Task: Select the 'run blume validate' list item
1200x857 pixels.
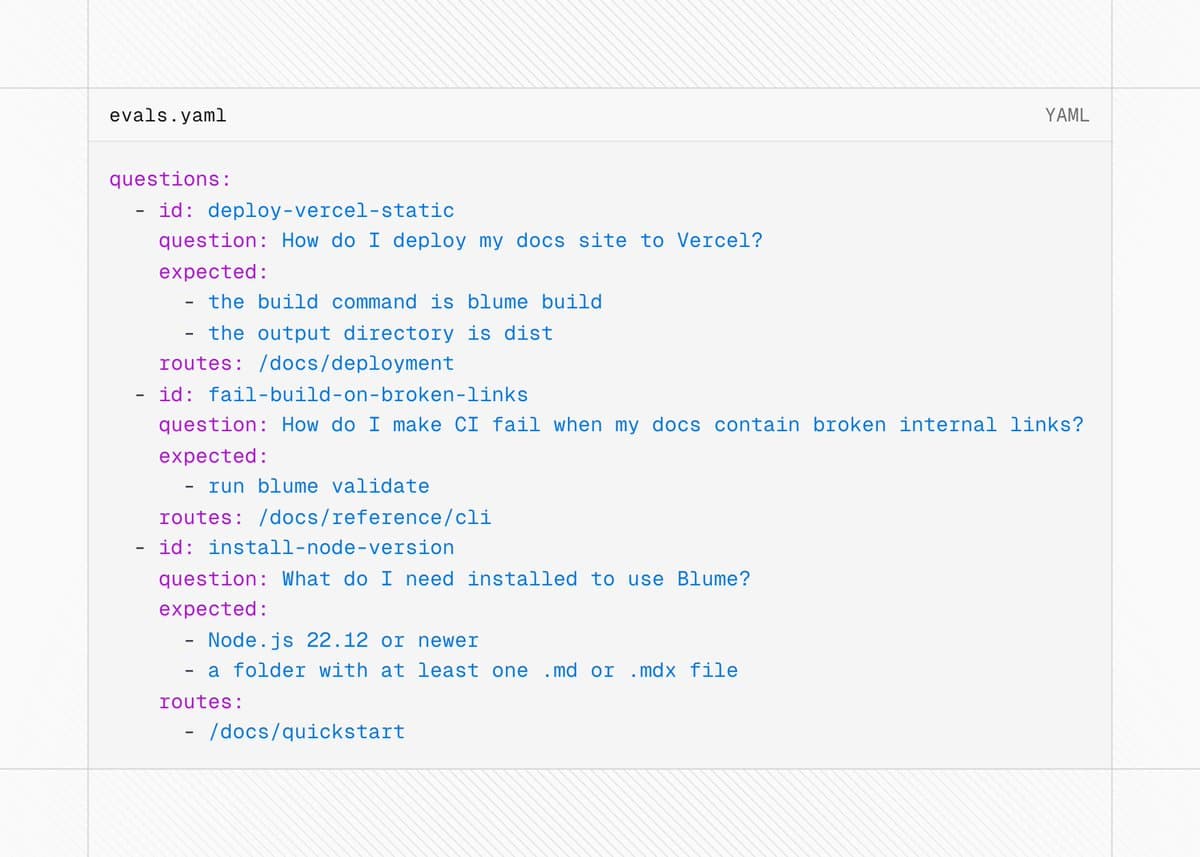Action: pyautogui.click(x=319, y=486)
